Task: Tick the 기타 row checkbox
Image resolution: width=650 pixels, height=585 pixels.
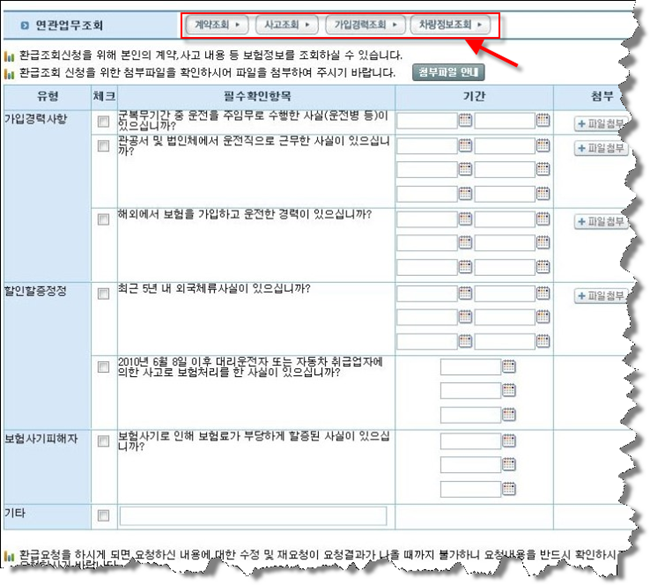Action: pyautogui.click(x=103, y=516)
